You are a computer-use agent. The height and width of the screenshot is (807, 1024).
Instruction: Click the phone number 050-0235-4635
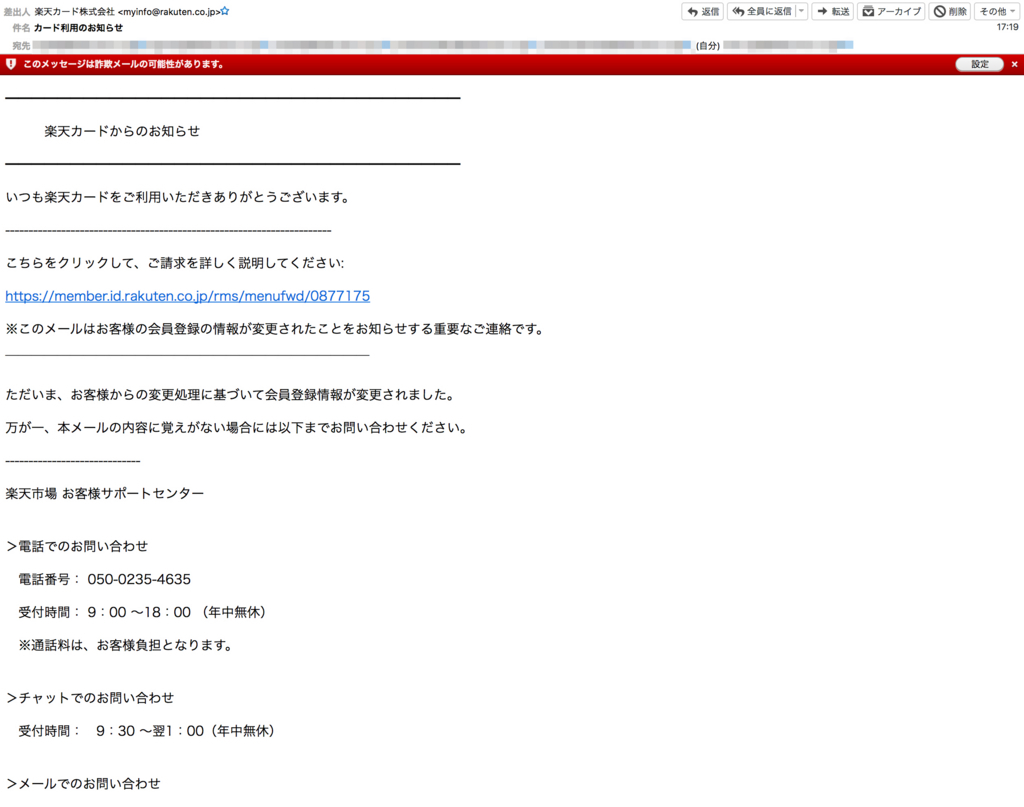point(139,579)
